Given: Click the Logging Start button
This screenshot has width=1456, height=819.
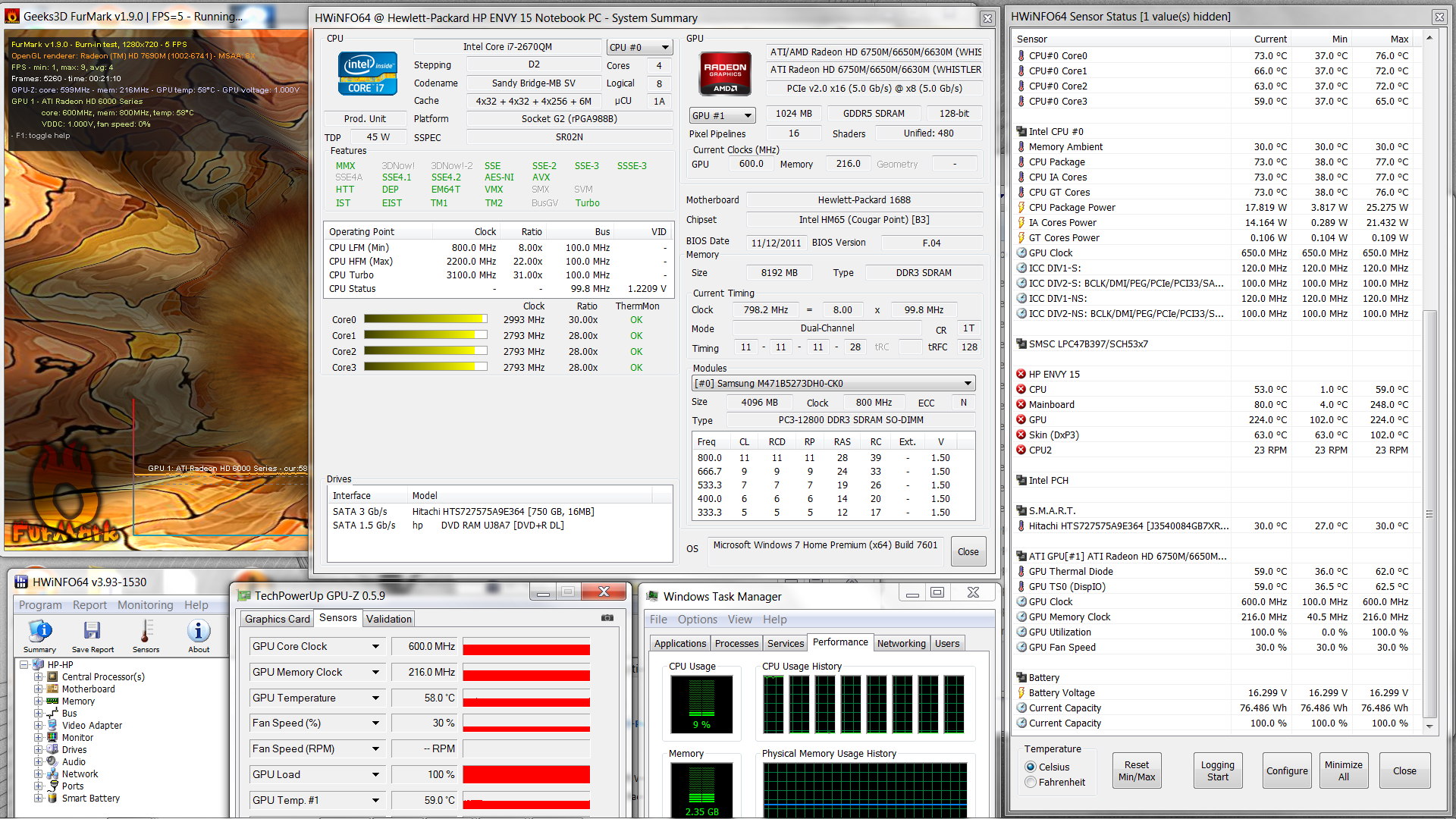Looking at the screenshot, I should (x=1217, y=771).
